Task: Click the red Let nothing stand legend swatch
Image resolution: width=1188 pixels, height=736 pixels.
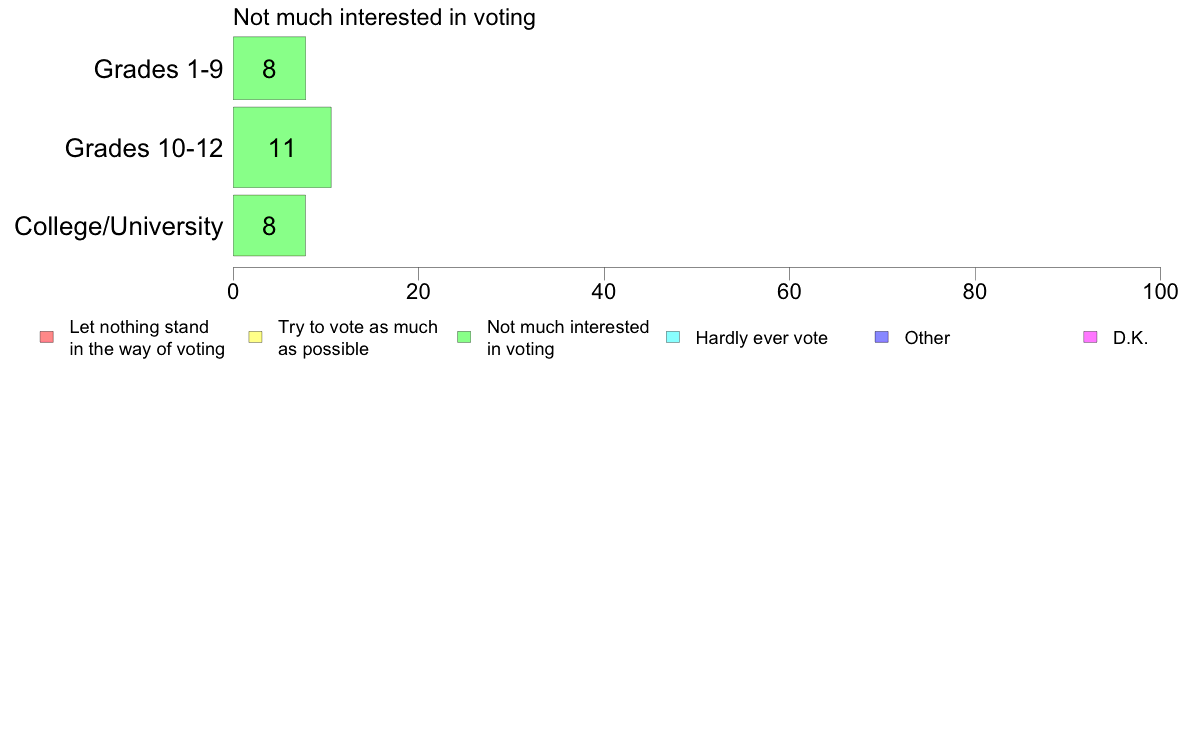Action: 46,337
